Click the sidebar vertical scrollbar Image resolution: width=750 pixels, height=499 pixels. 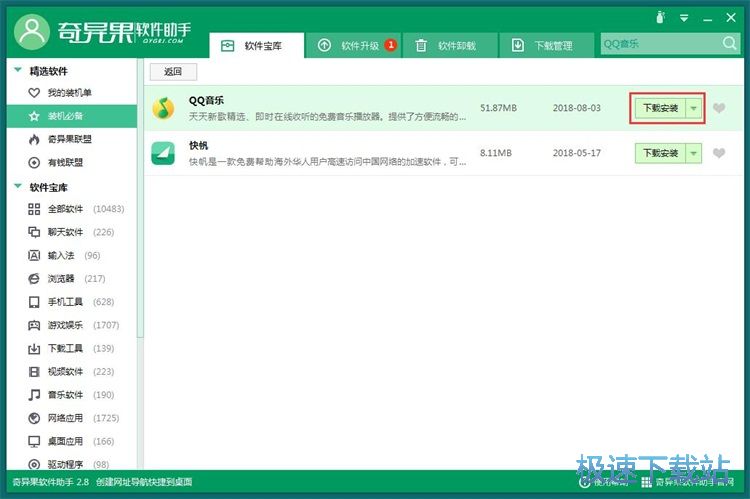140,199
